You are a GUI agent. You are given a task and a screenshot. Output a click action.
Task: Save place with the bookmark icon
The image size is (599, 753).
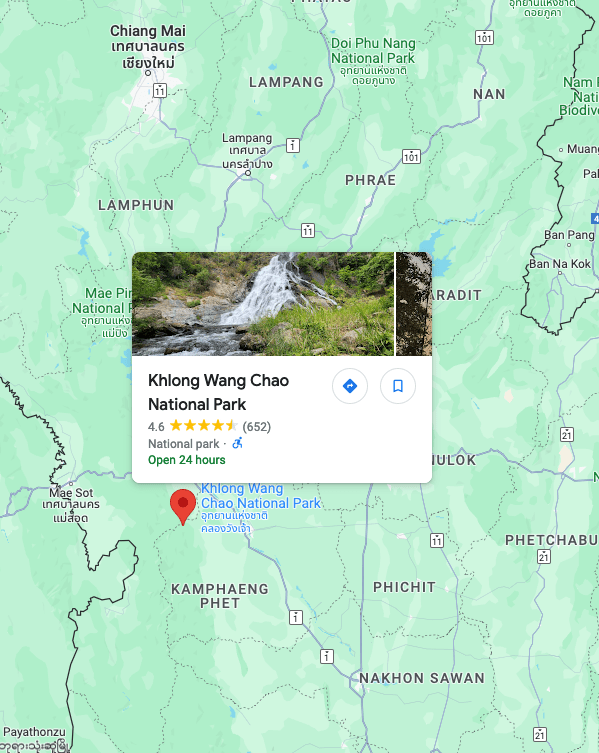(x=398, y=386)
